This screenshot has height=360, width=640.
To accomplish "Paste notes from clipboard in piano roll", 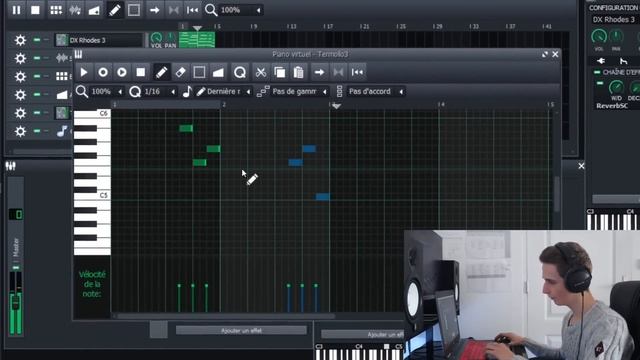I will [299, 72].
